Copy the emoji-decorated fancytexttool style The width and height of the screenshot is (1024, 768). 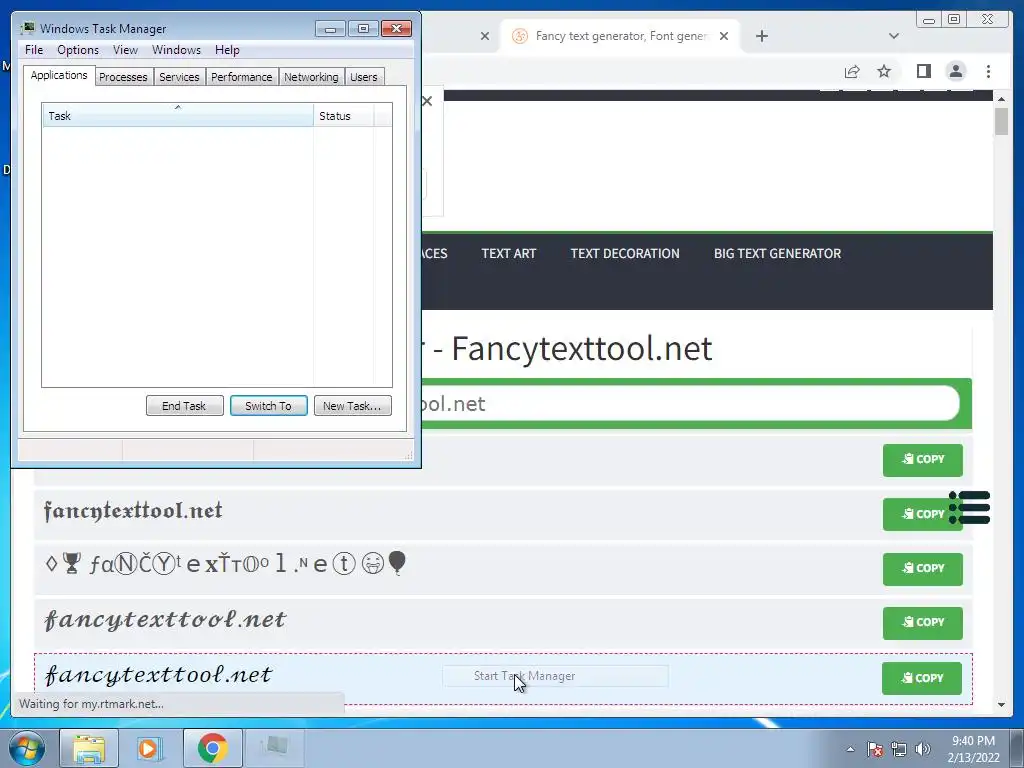click(x=923, y=569)
